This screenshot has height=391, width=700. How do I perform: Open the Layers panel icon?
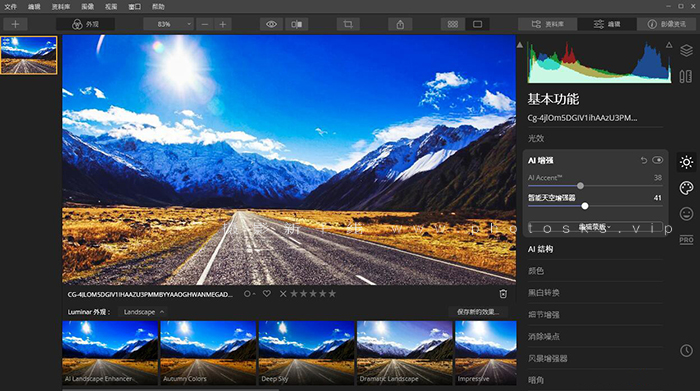pos(686,50)
